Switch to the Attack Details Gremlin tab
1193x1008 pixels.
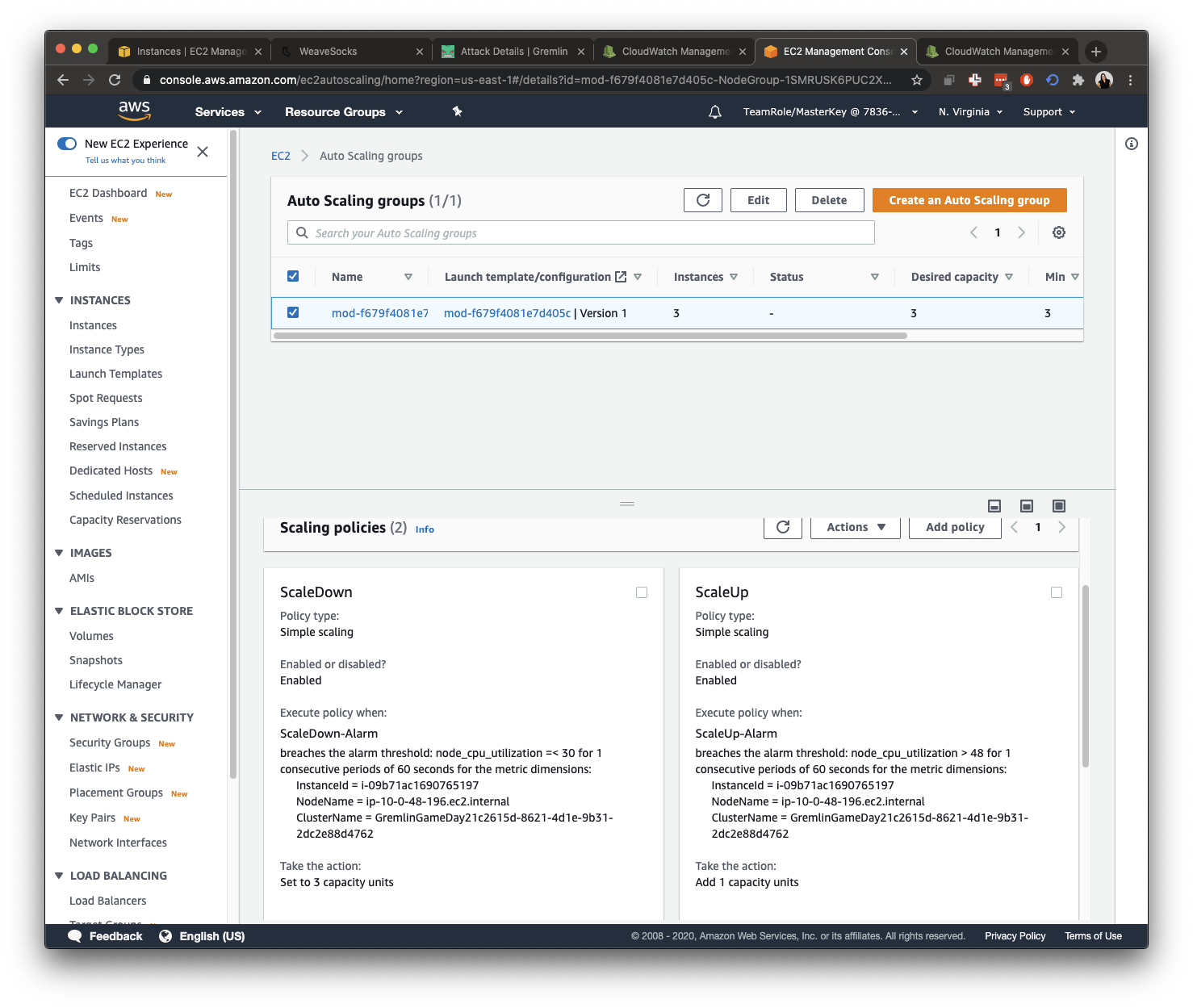pos(512,52)
